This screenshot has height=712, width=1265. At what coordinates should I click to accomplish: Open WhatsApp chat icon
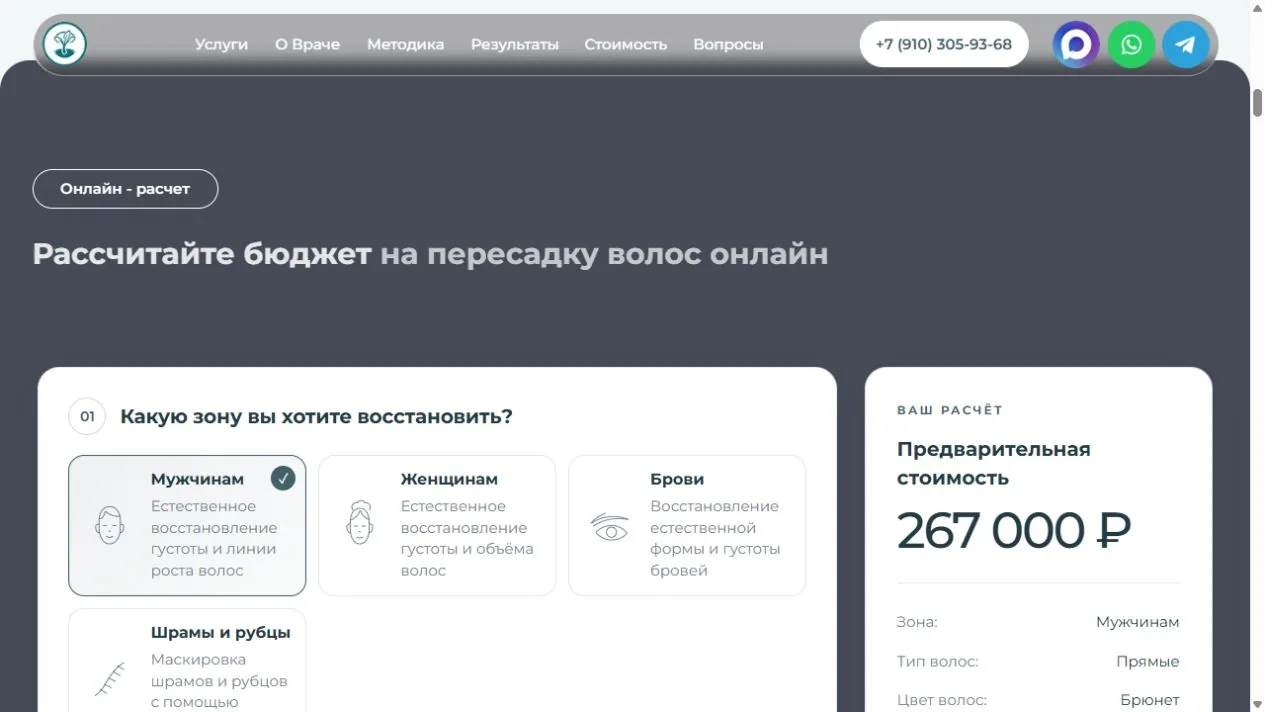[1131, 44]
